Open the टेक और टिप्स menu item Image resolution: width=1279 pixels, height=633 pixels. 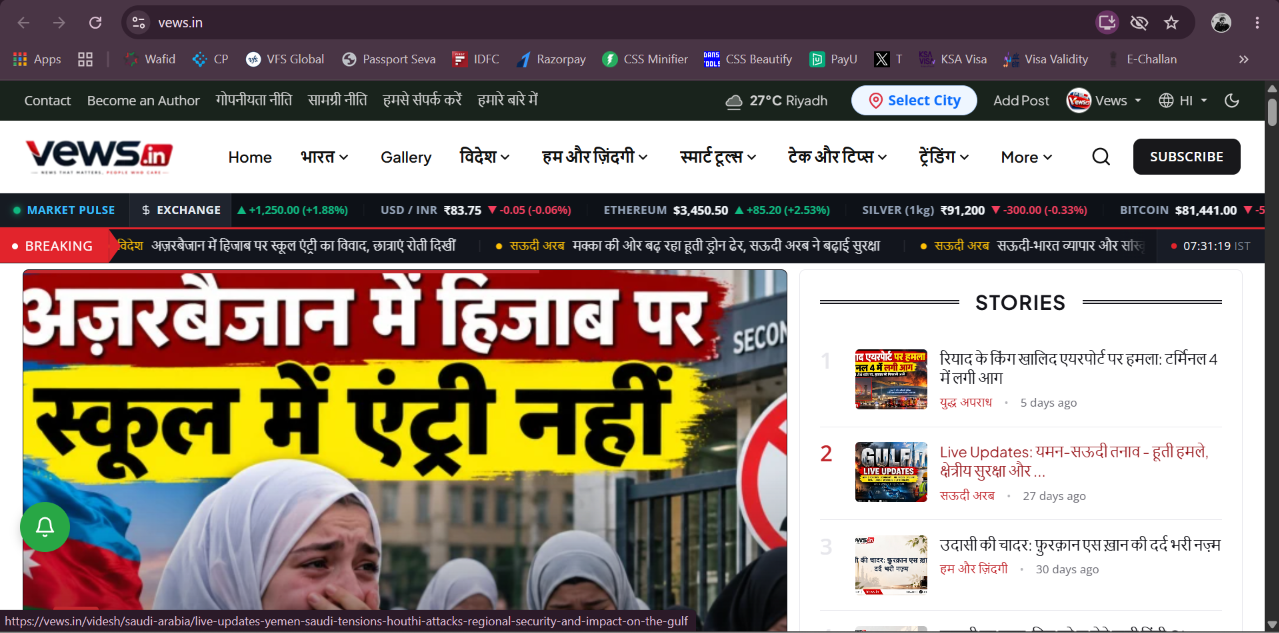click(838, 157)
